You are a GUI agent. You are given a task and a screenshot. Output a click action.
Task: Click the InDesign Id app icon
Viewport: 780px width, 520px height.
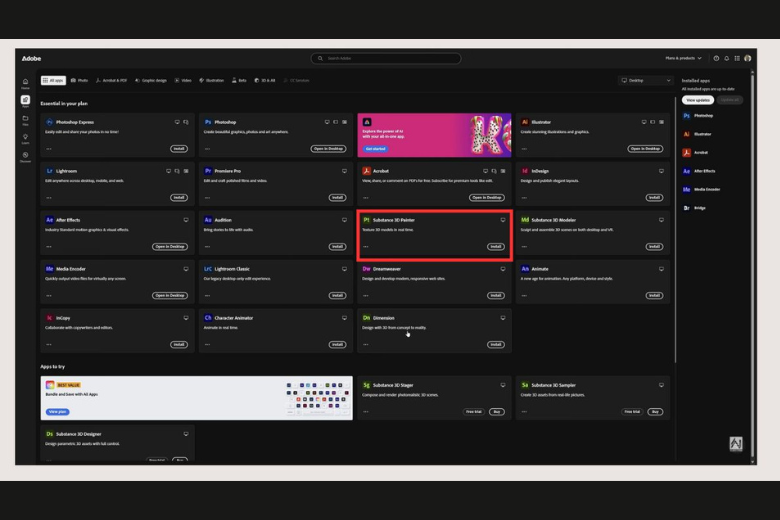click(x=525, y=171)
